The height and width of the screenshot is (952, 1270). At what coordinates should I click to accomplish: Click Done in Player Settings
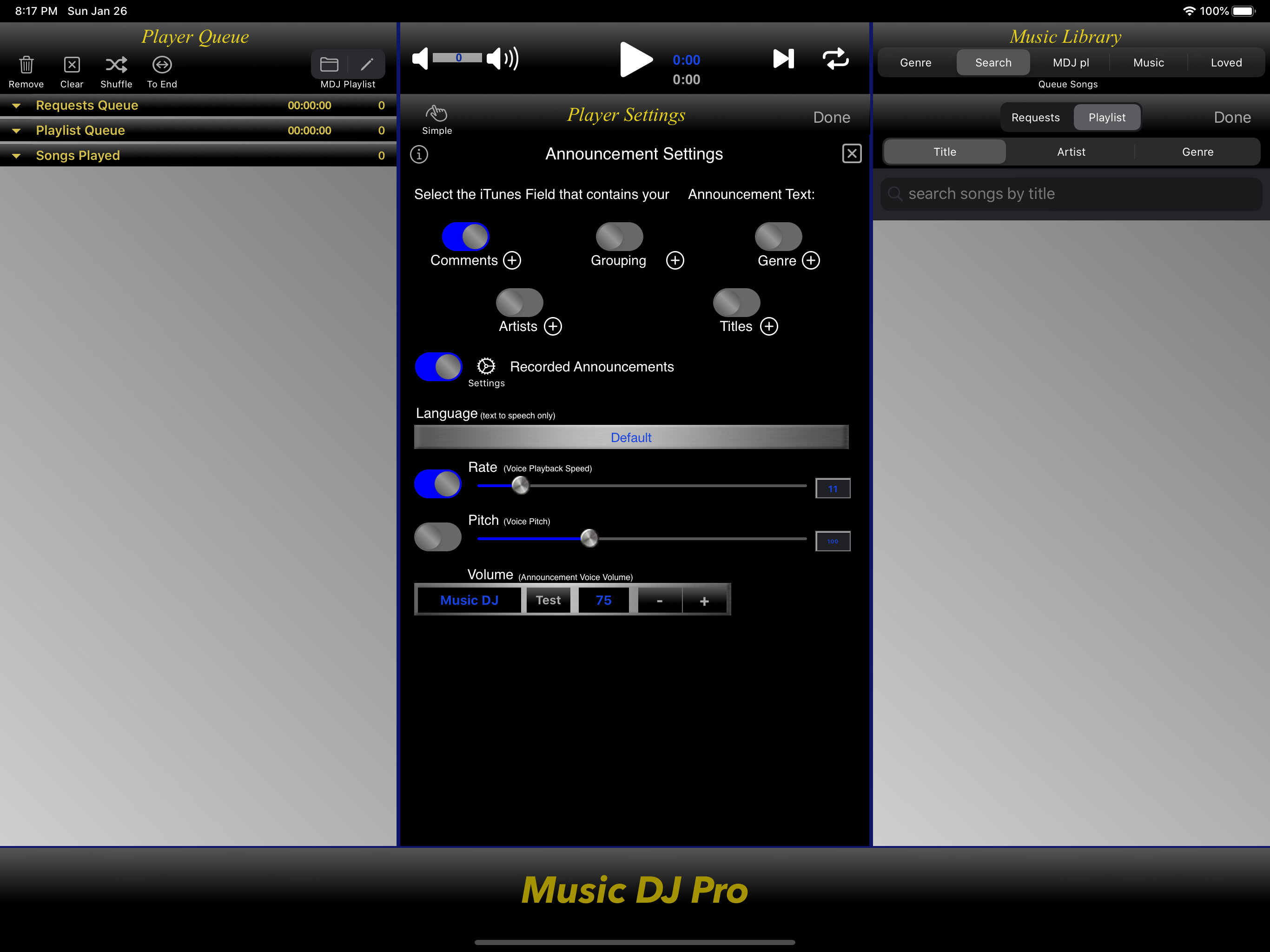[x=831, y=118]
